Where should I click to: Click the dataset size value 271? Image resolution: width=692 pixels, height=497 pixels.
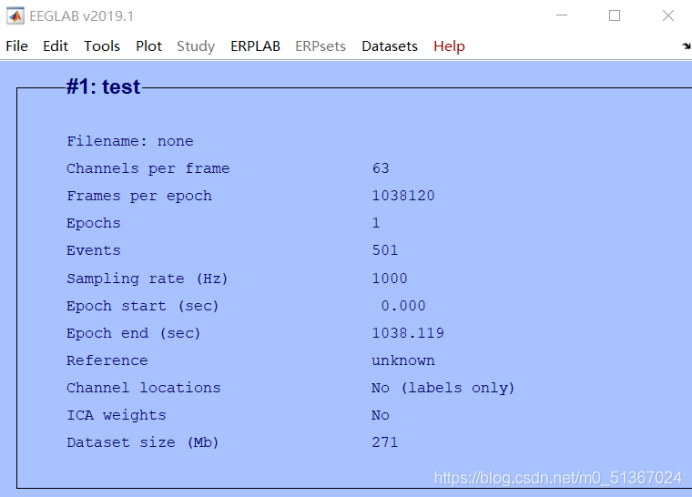[385, 443]
